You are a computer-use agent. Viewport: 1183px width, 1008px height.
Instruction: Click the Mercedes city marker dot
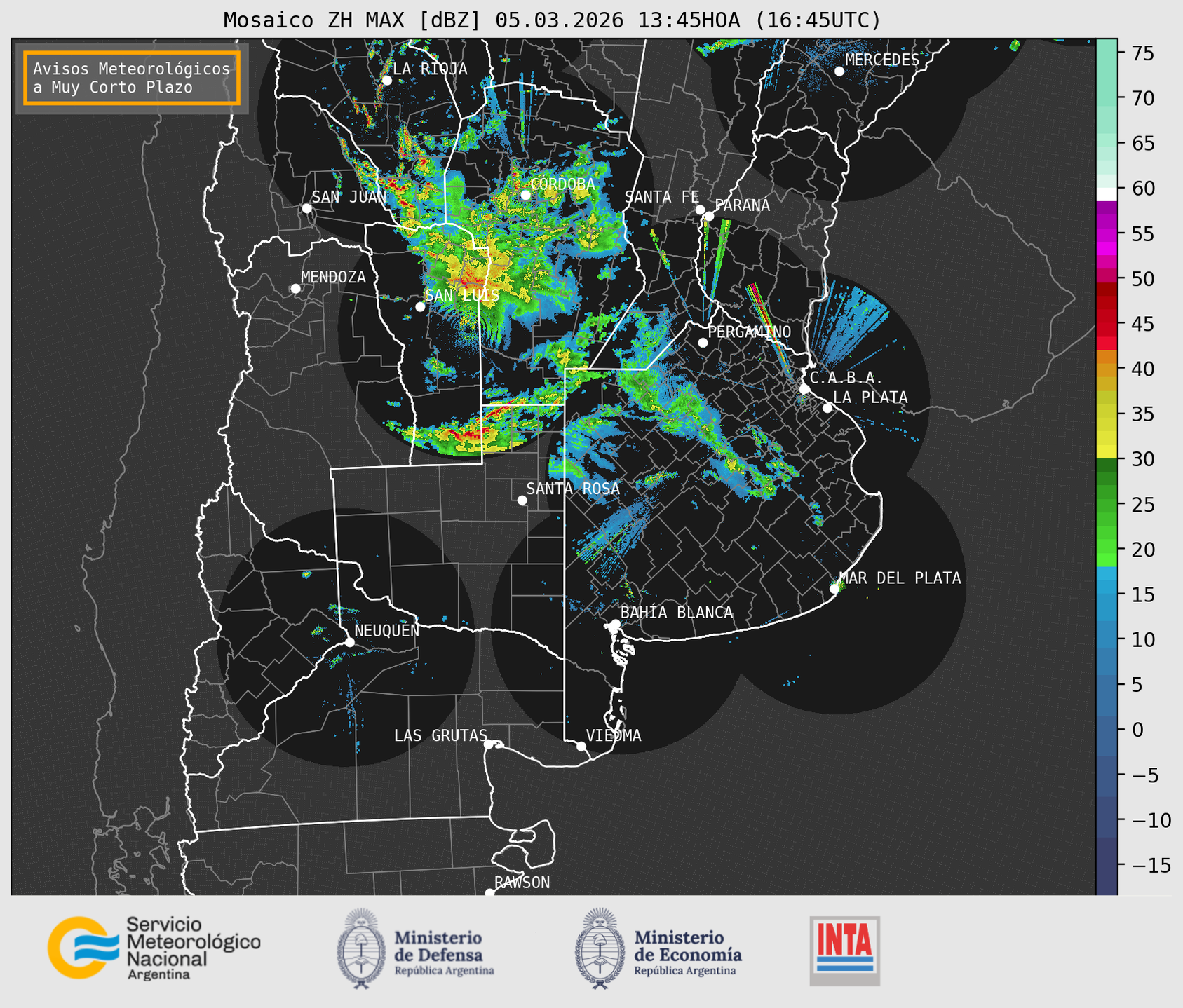tap(839, 71)
